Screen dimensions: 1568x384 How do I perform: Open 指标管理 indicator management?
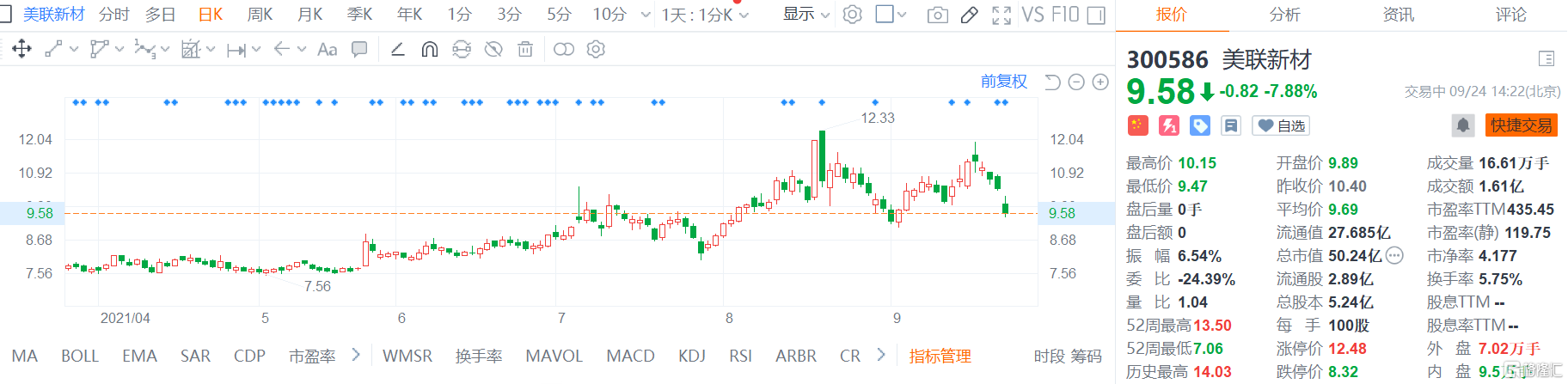pos(940,356)
